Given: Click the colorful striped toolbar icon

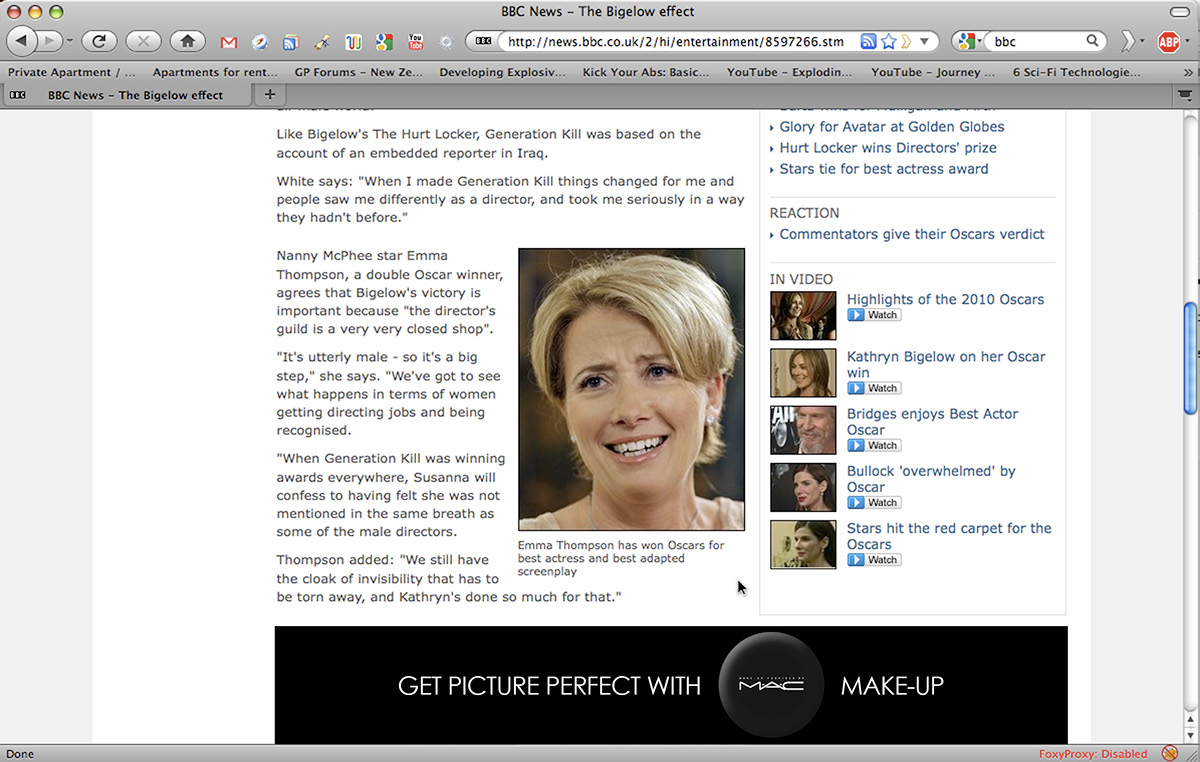Looking at the screenshot, I should [x=352, y=42].
